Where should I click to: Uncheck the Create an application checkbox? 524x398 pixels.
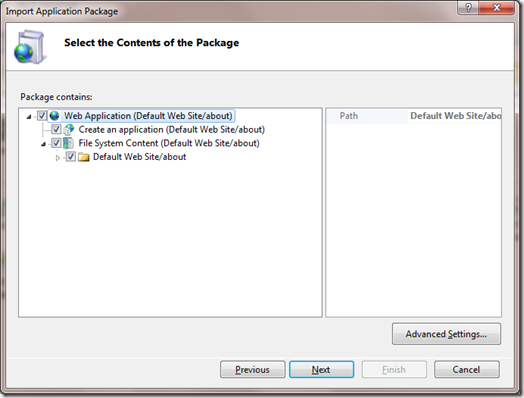56,129
